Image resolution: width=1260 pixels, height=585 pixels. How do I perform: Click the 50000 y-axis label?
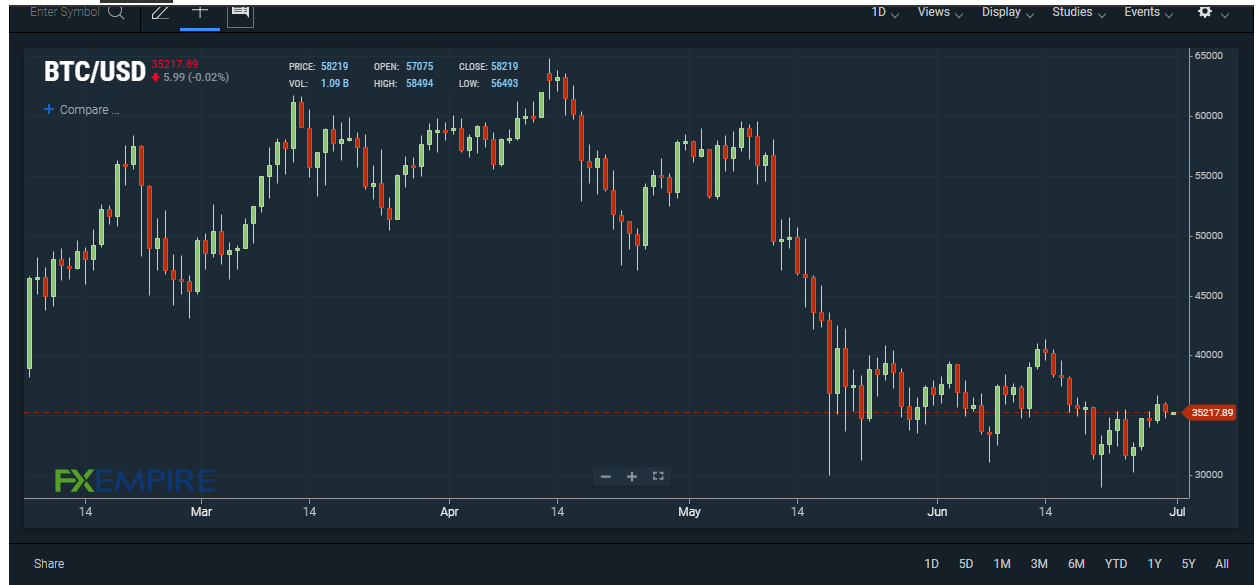[x=1209, y=236]
